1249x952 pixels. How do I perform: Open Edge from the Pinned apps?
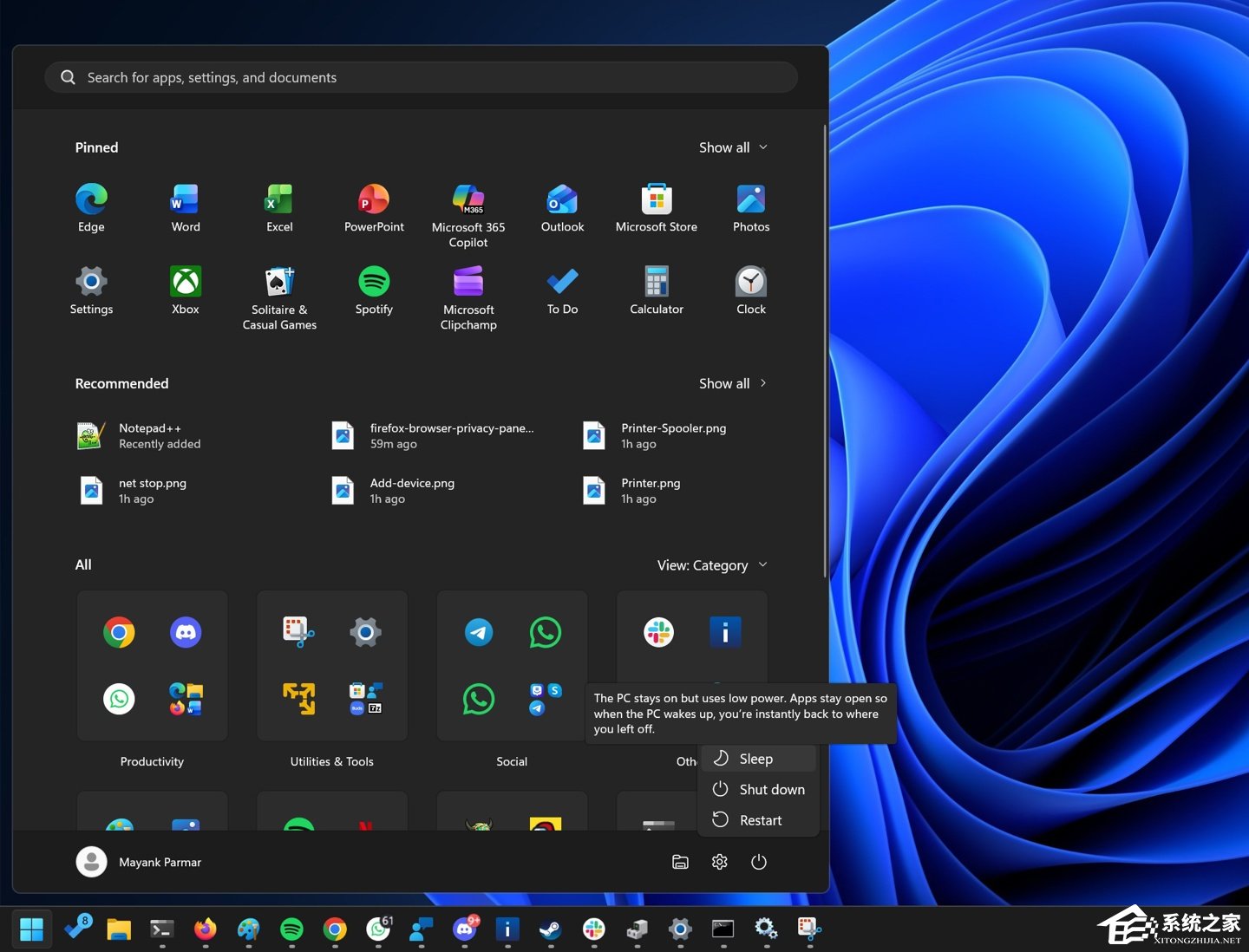[x=91, y=208]
